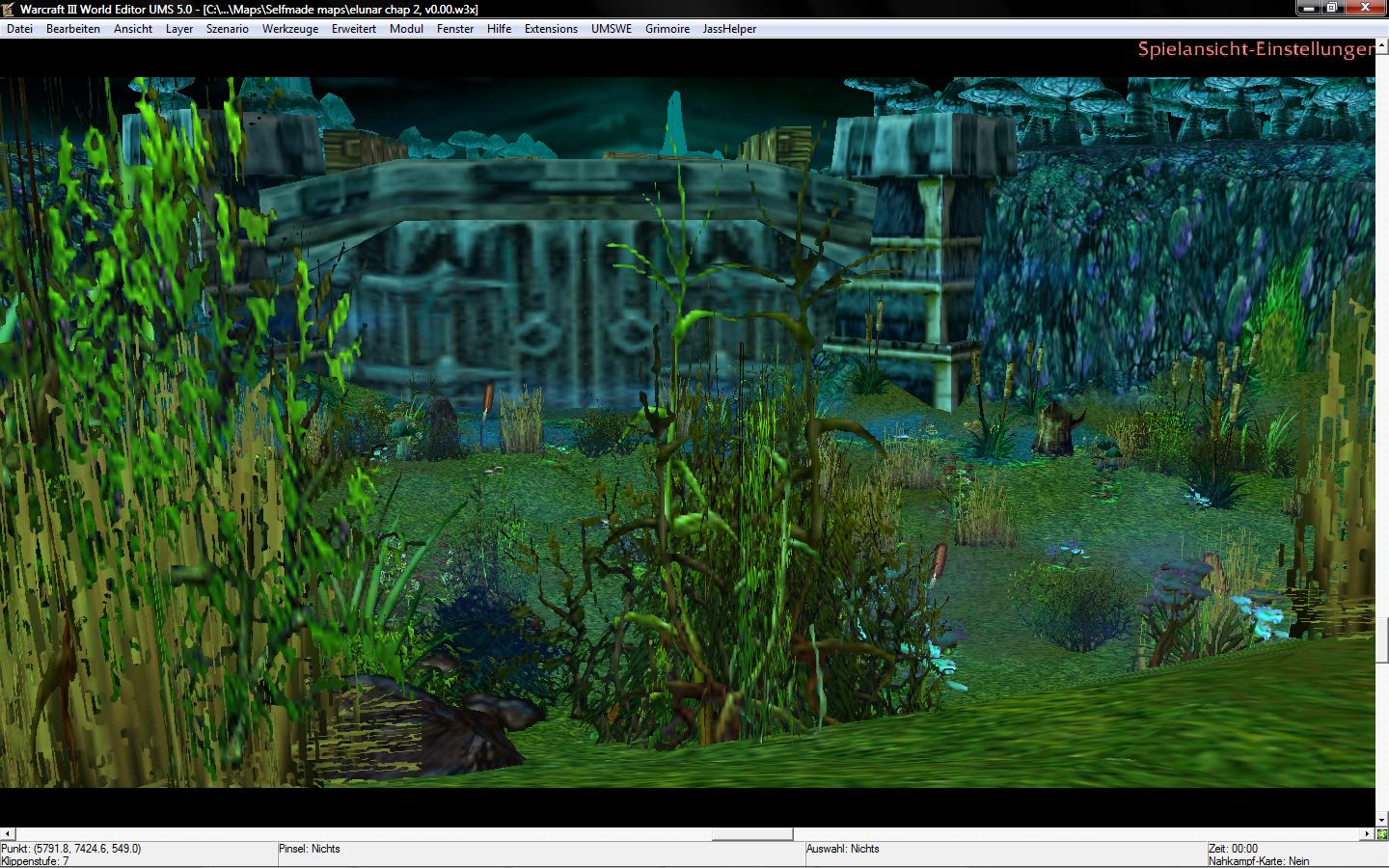
Task: Open the Bearbeiten menu
Action: 73,29
